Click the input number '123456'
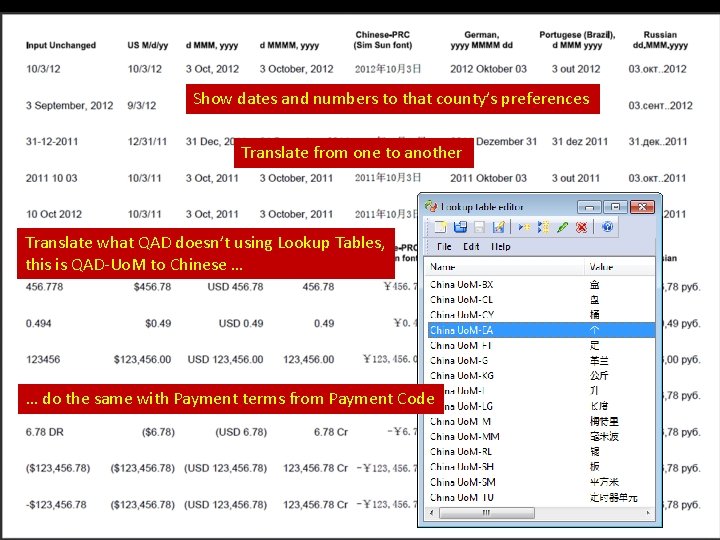This screenshot has width=720, height=540. [x=43, y=360]
